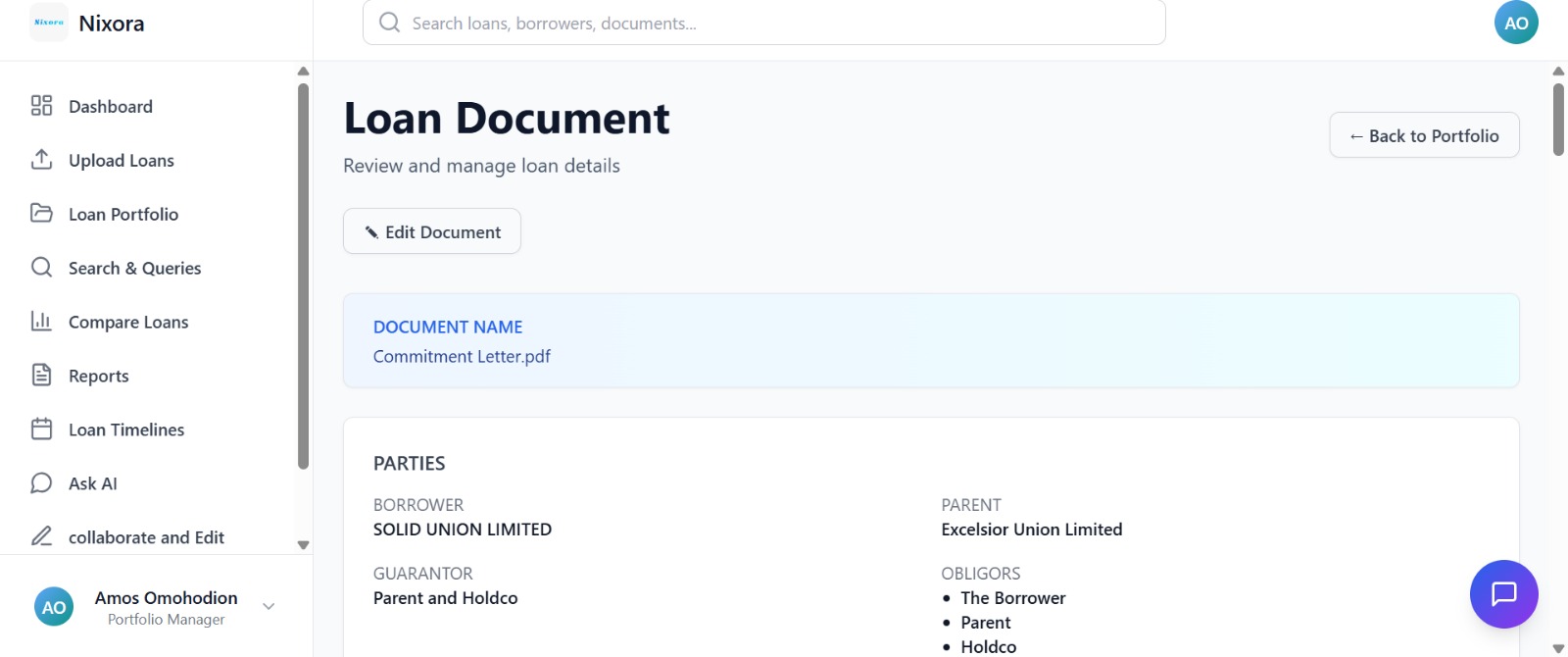Open the floating chat bubble button

click(1503, 594)
